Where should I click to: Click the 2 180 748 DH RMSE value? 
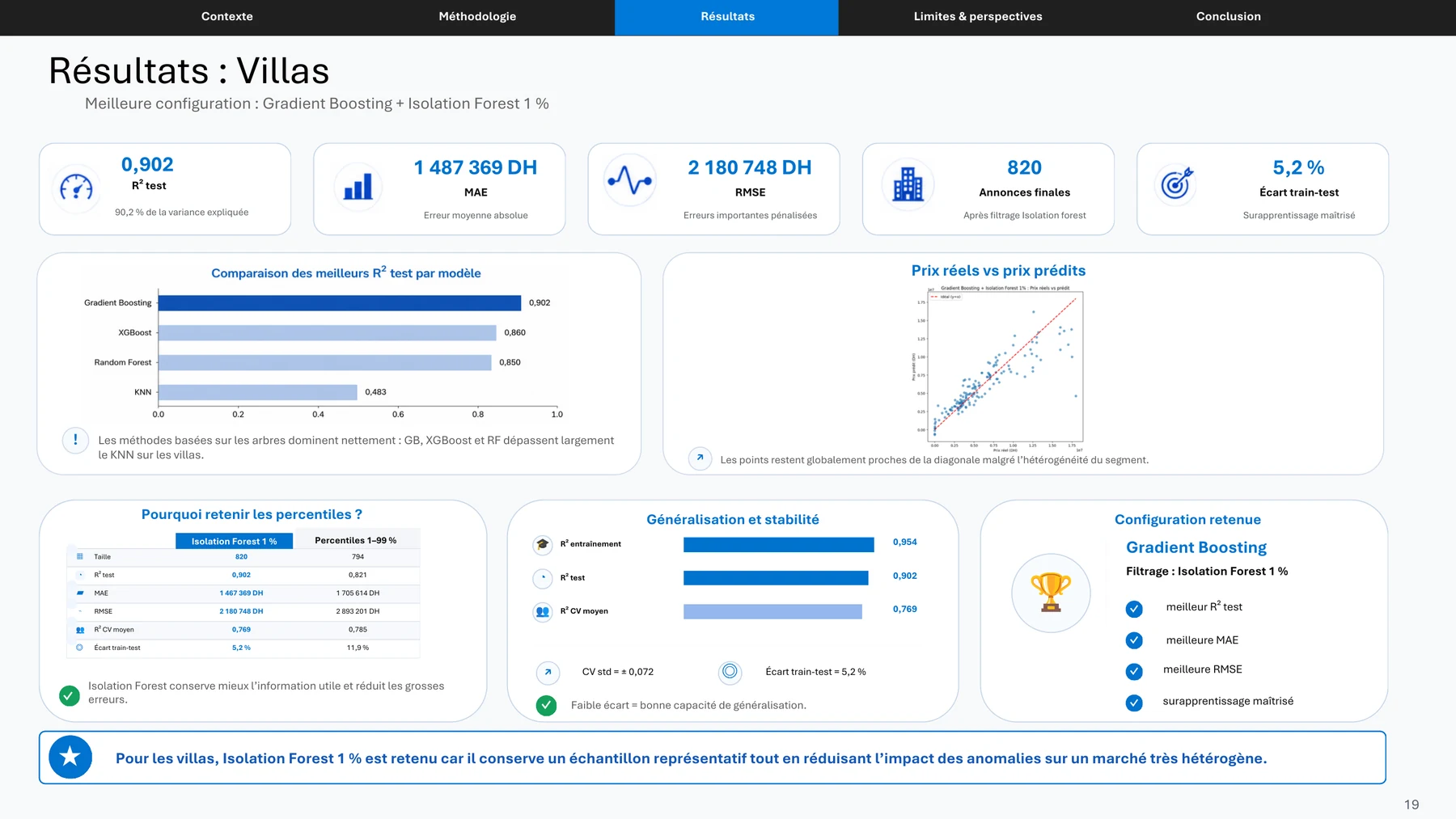(x=750, y=167)
